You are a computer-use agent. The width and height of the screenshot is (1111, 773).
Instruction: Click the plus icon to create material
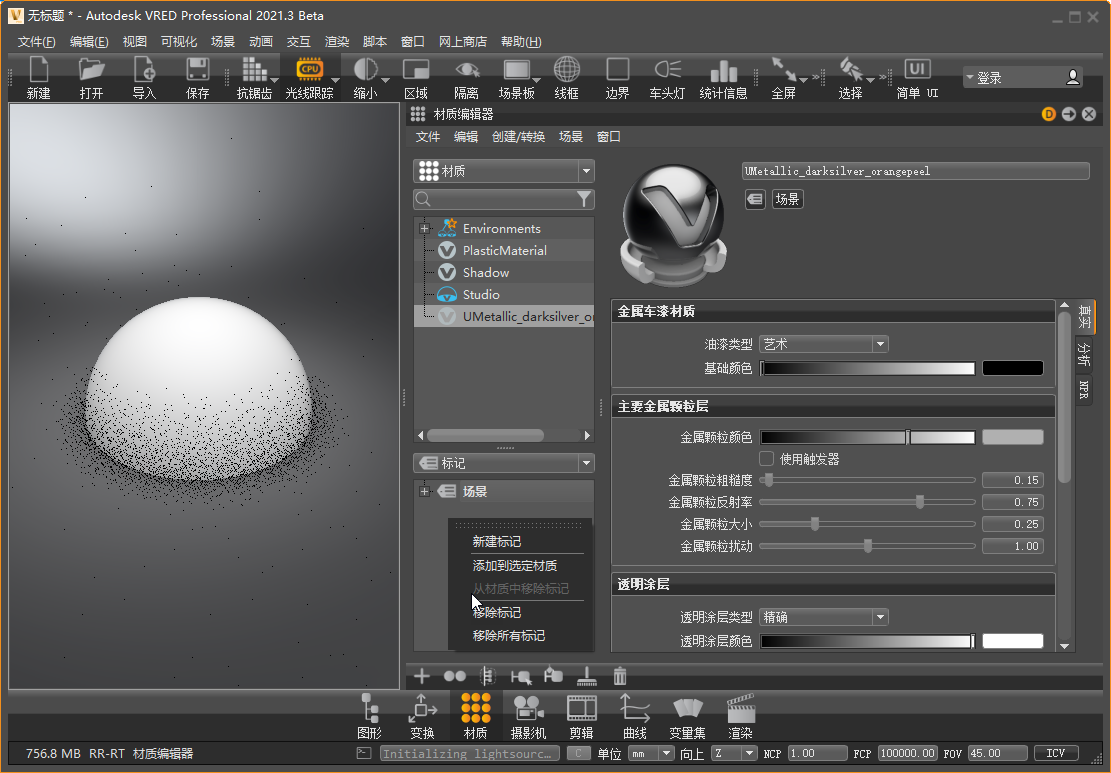point(422,676)
